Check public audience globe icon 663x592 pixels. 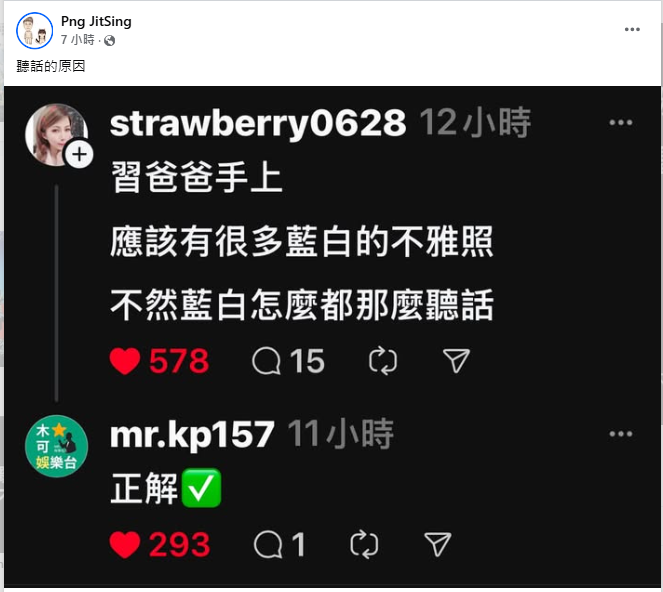coord(110,41)
